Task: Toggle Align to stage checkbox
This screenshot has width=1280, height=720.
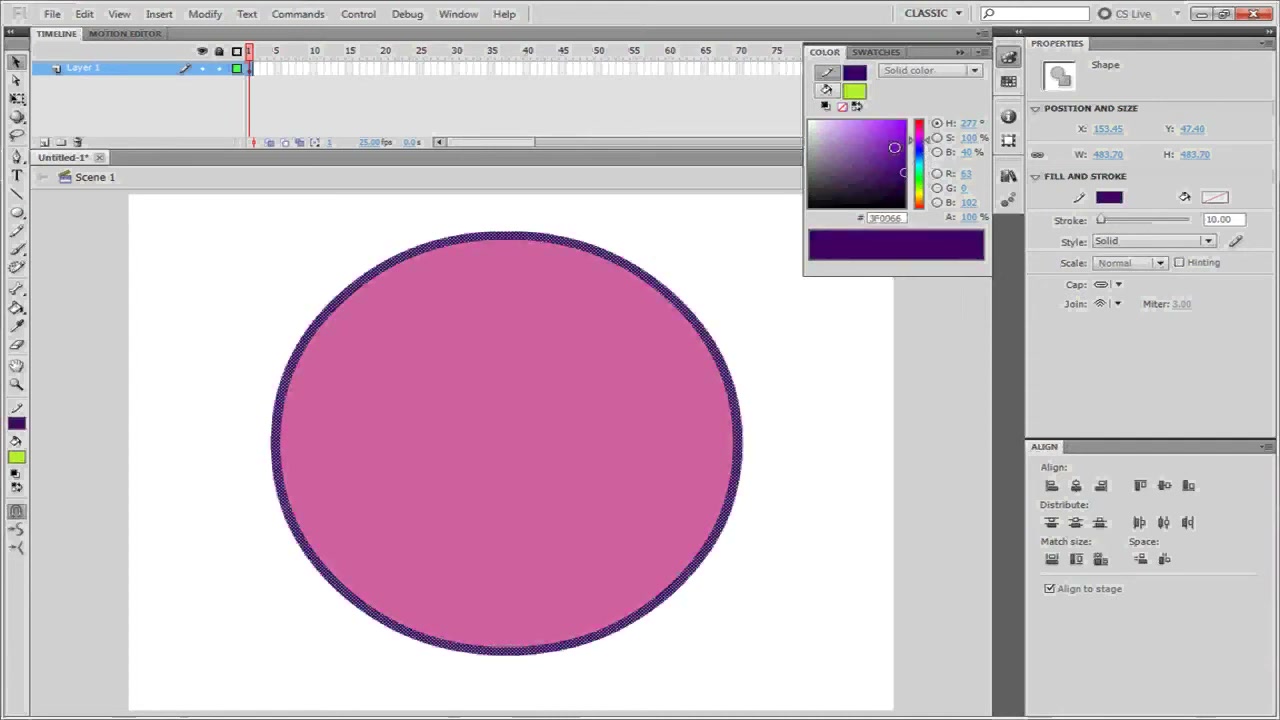Action: (x=1049, y=589)
